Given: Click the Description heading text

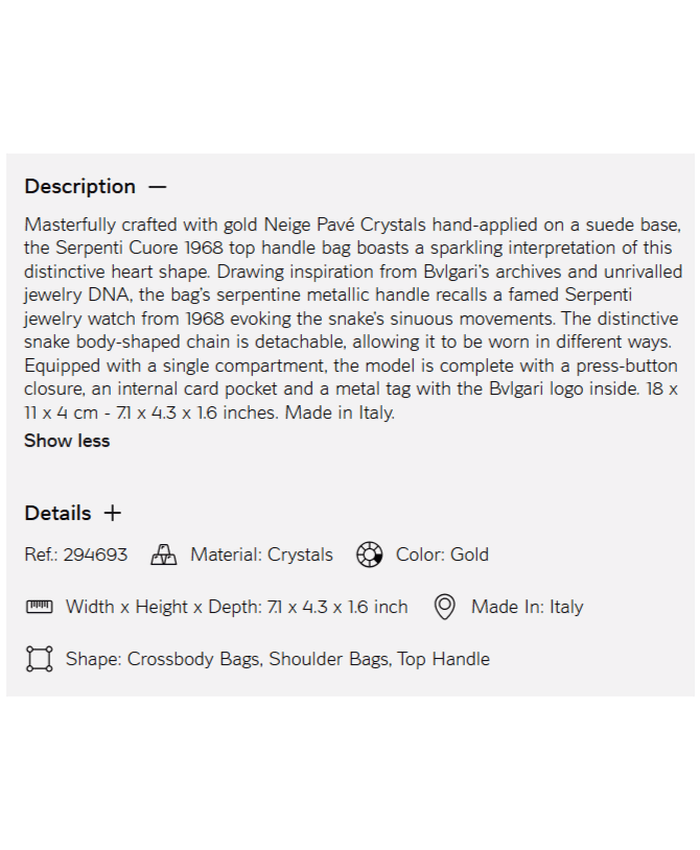Looking at the screenshot, I should (x=80, y=187).
